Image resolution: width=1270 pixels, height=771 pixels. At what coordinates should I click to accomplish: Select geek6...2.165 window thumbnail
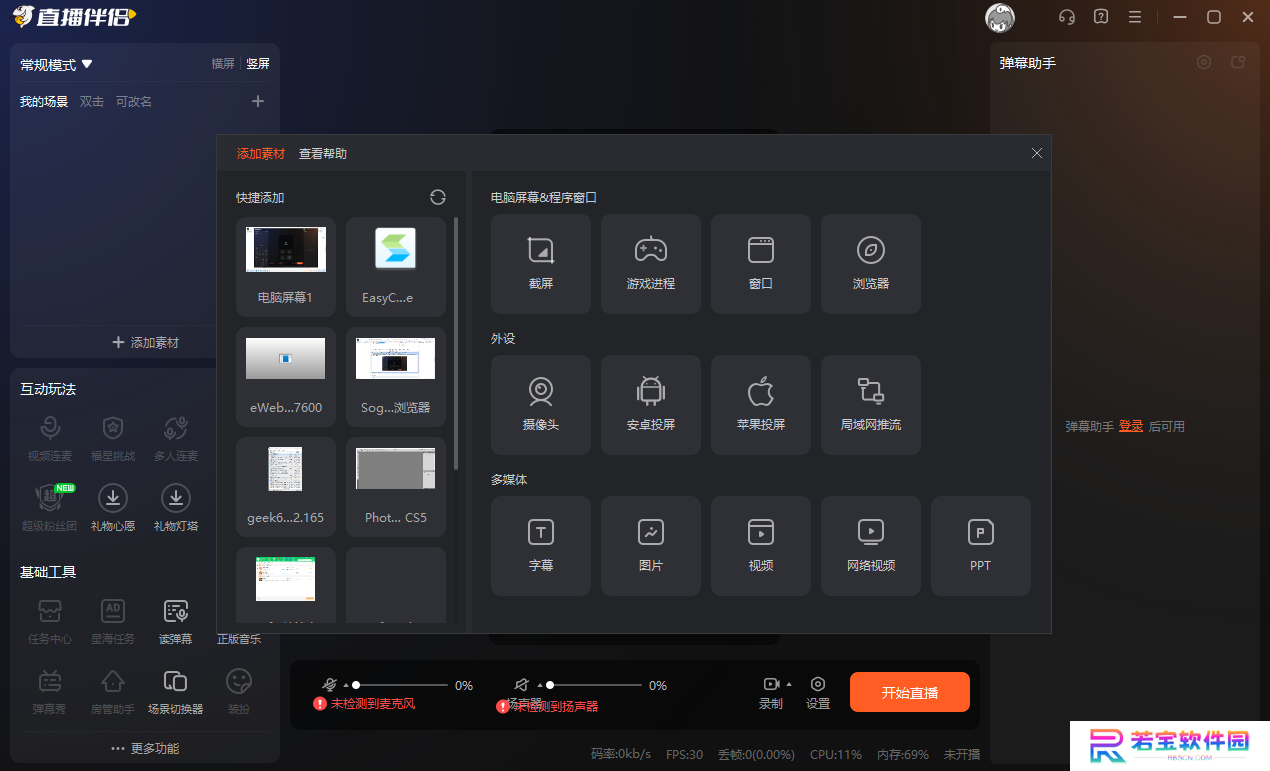(286, 487)
